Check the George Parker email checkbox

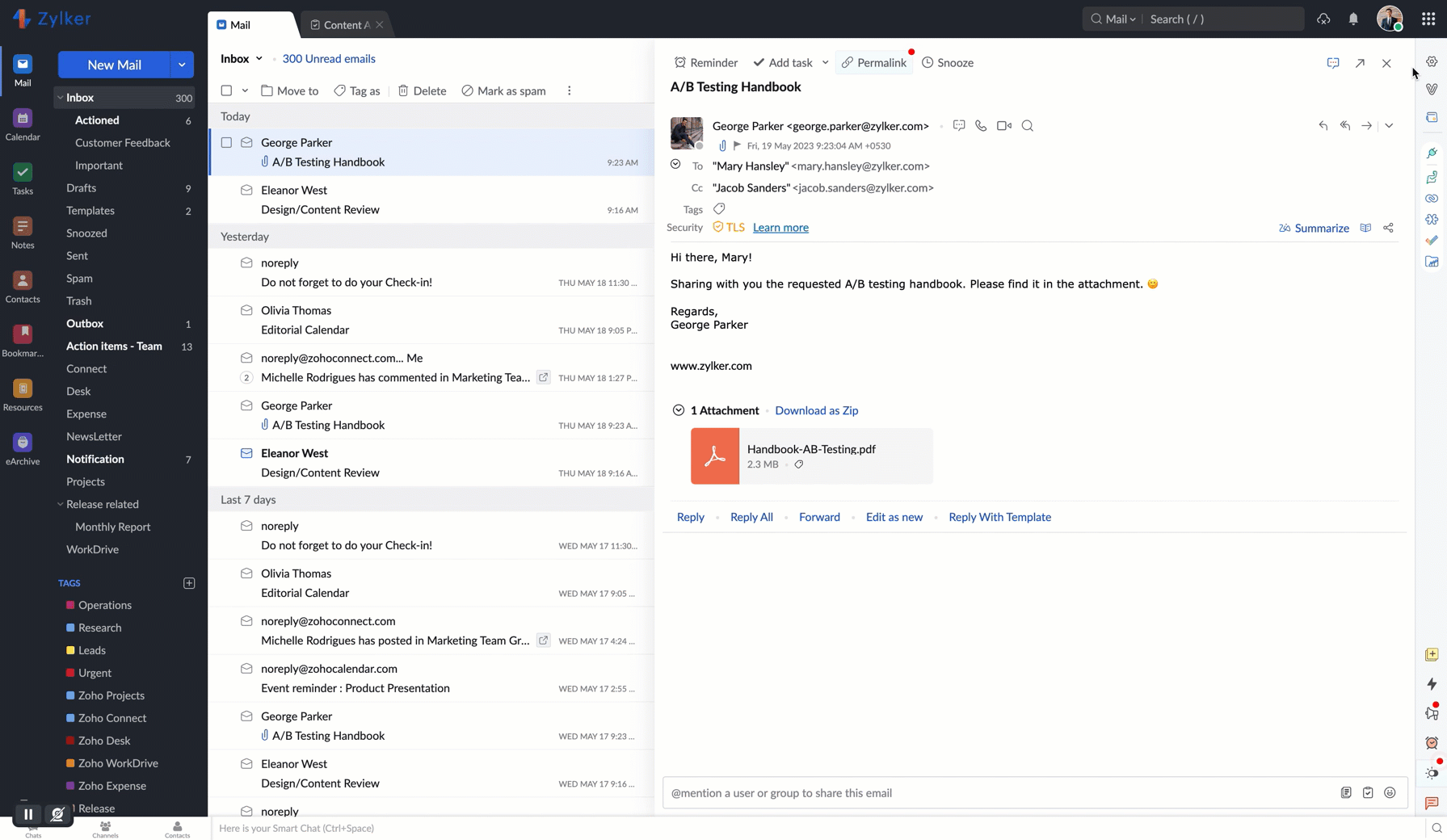click(x=226, y=143)
